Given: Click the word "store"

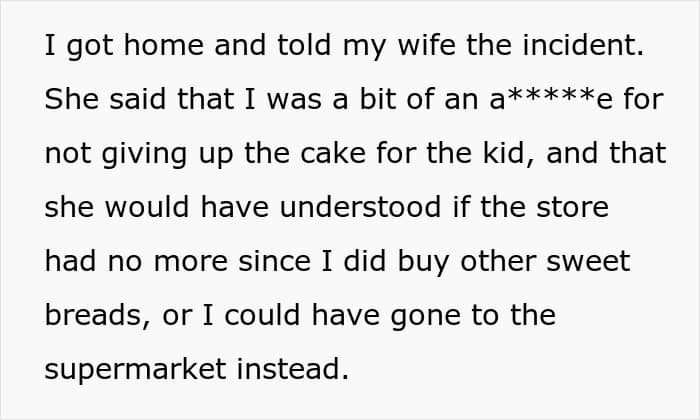Looking at the screenshot, I should point(573,207).
